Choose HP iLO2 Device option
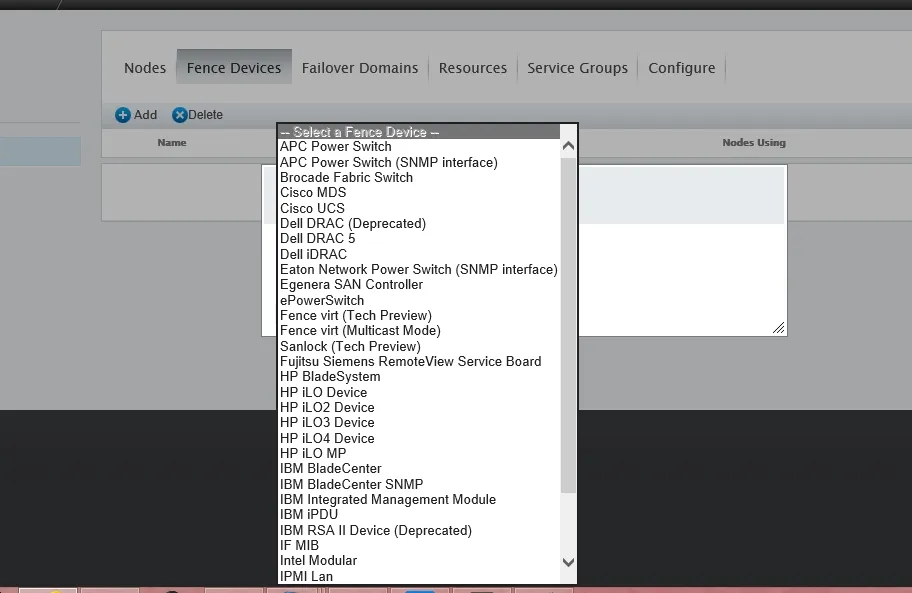This screenshot has width=912, height=593. click(x=419, y=407)
